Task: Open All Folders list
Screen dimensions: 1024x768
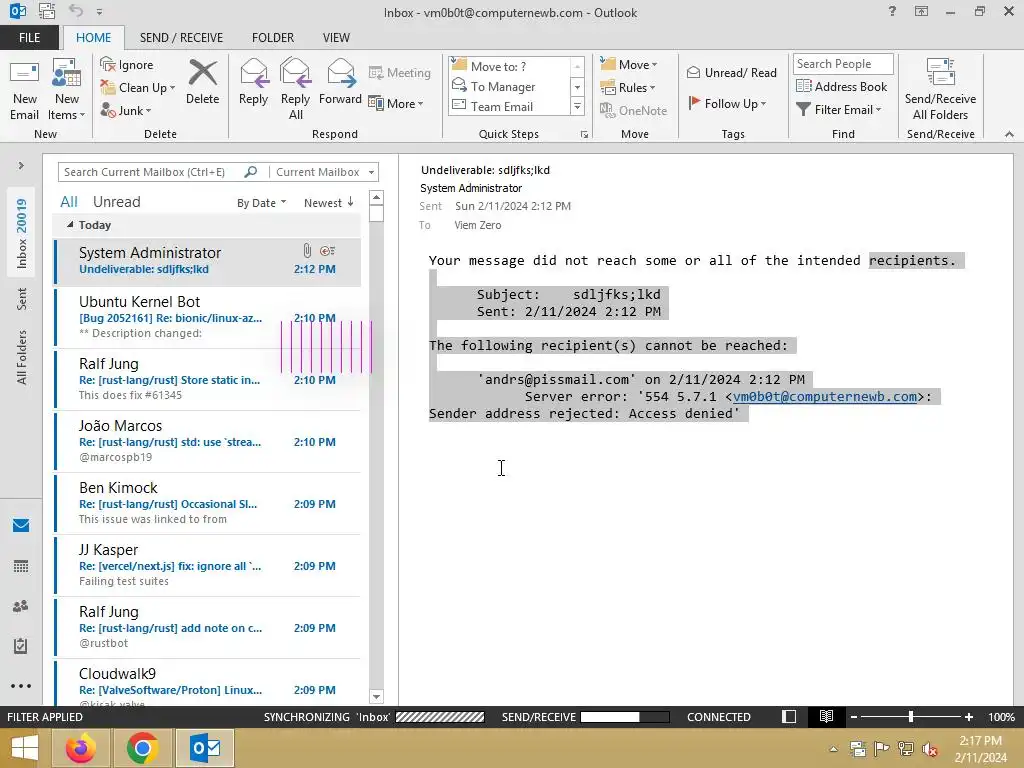Action: pyautogui.click(x=22, y=357)
